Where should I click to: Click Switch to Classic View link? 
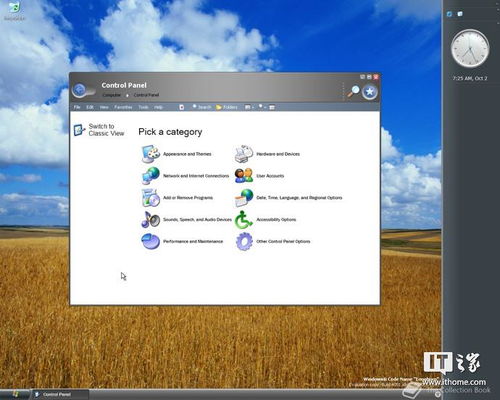coord(106,130)
